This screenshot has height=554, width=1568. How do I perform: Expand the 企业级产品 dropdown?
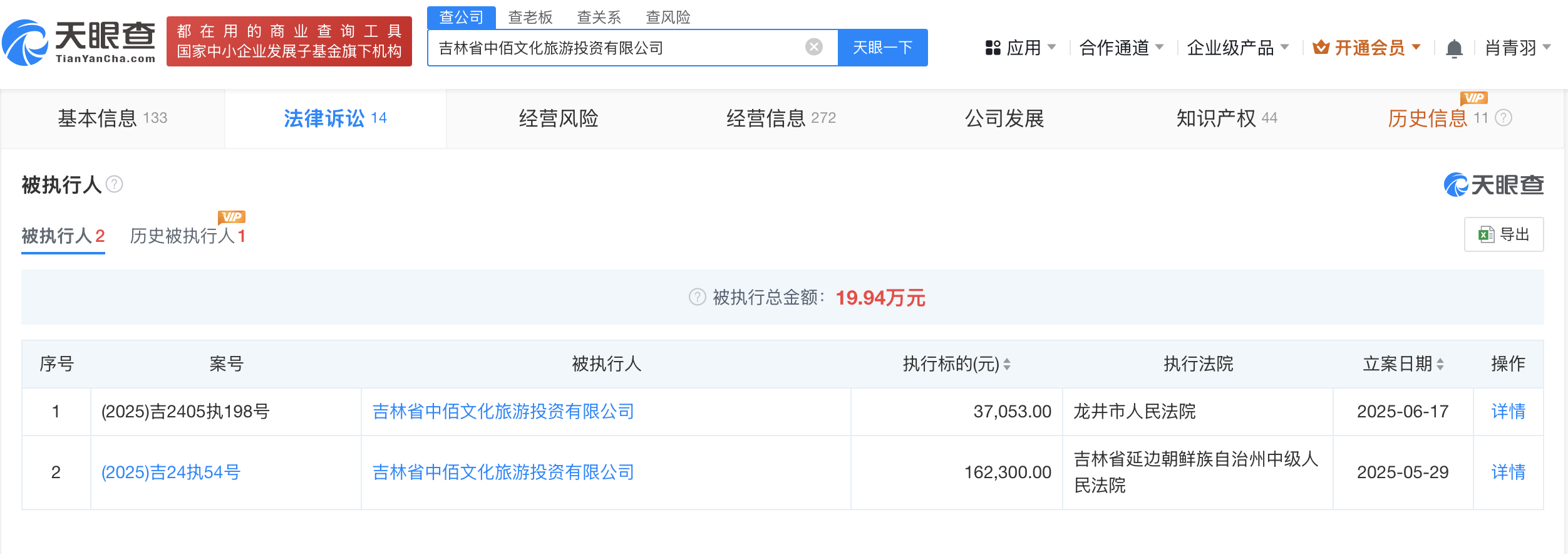point(1237,48)
